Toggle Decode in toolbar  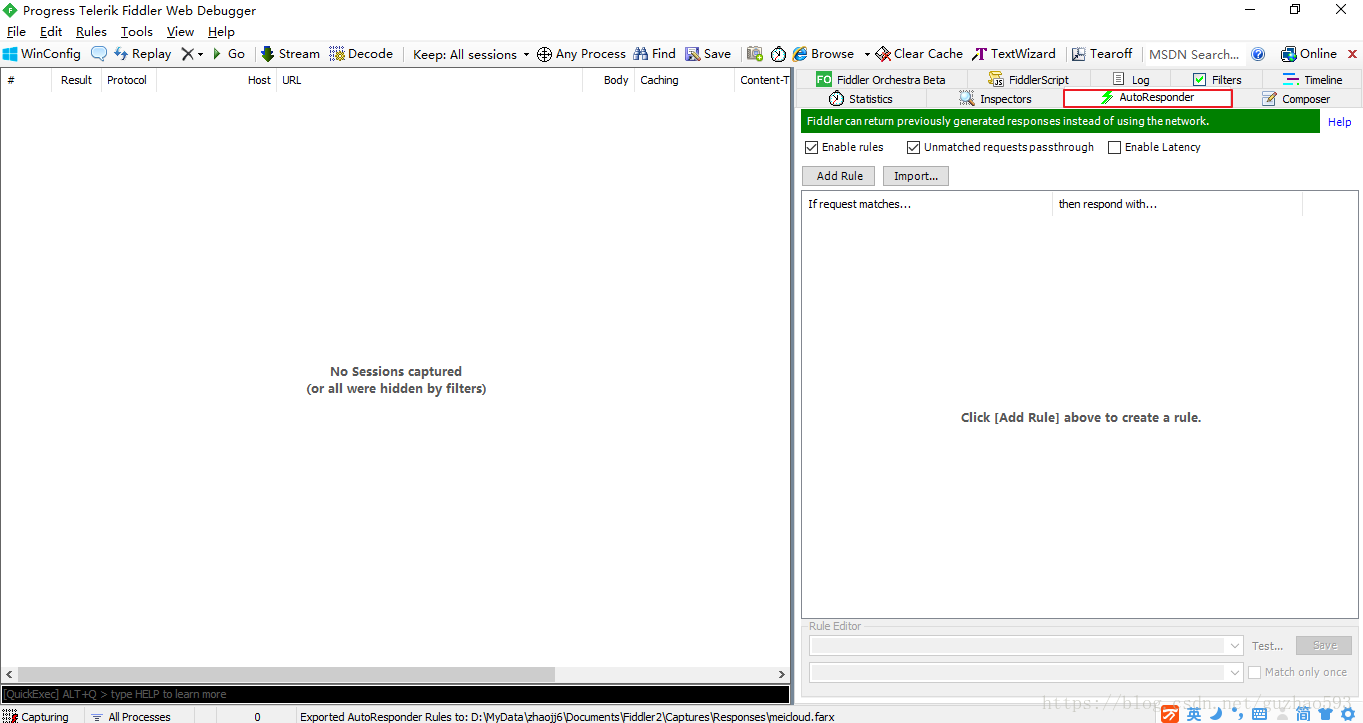coord(361,54)
